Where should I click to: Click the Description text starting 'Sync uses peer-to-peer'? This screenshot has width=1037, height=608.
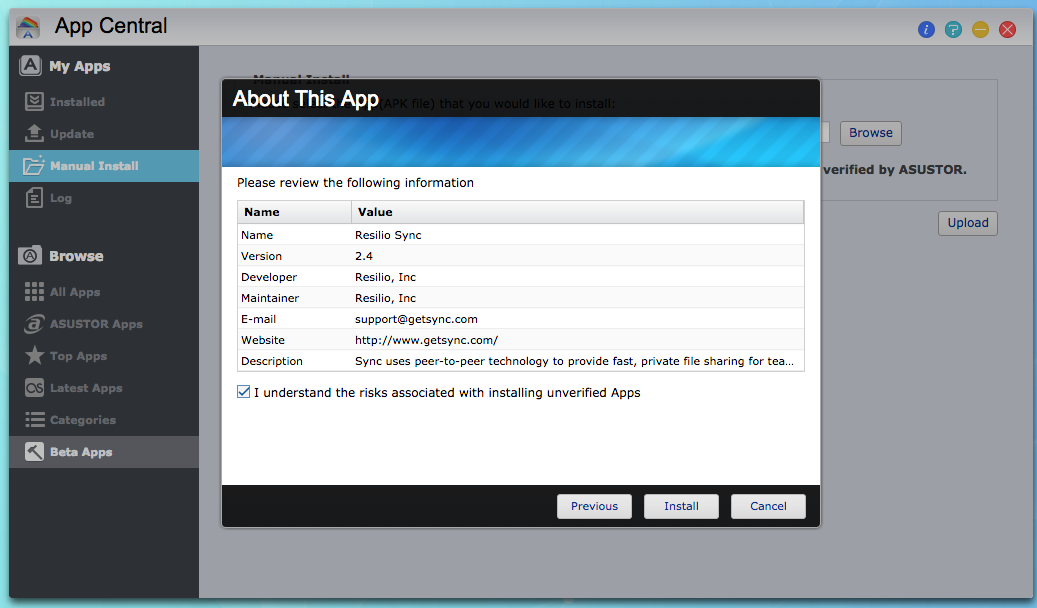tap(574, 361)
